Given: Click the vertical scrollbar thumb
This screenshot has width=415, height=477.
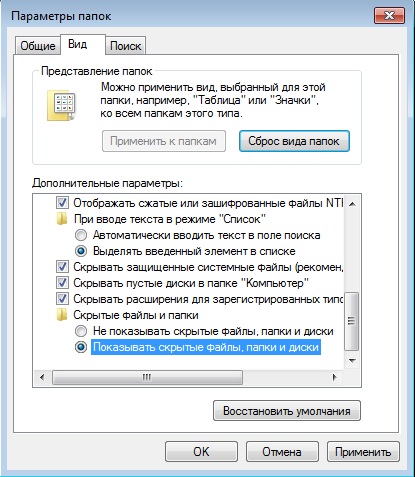Looking at the screenshot, I should [352, 321].
